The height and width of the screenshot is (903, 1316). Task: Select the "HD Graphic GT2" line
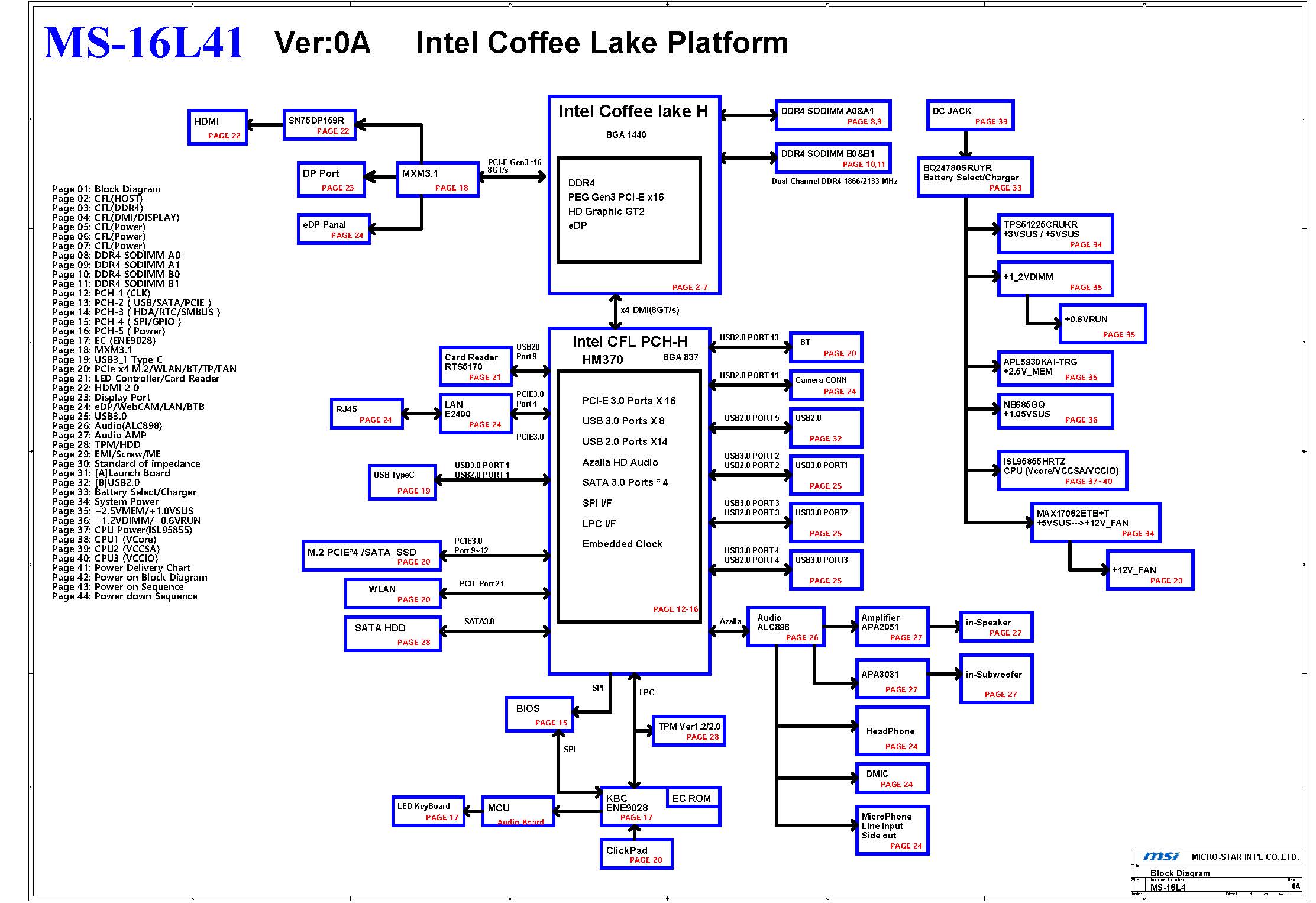[x=606, y=211]
